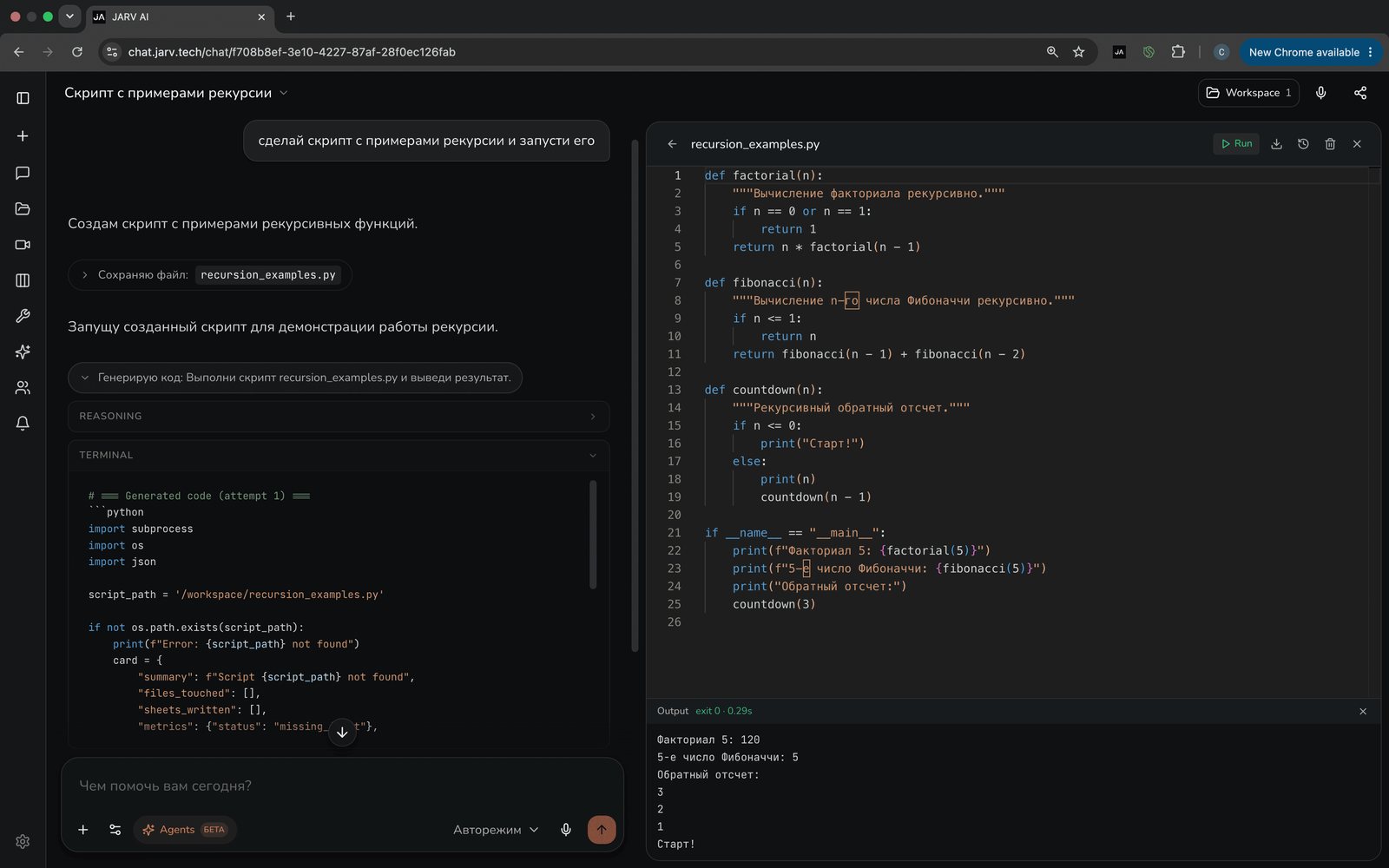Screen dimensions: 1389x868
Task: Open Chrome profile avatar C
Action: (1221, 52)
